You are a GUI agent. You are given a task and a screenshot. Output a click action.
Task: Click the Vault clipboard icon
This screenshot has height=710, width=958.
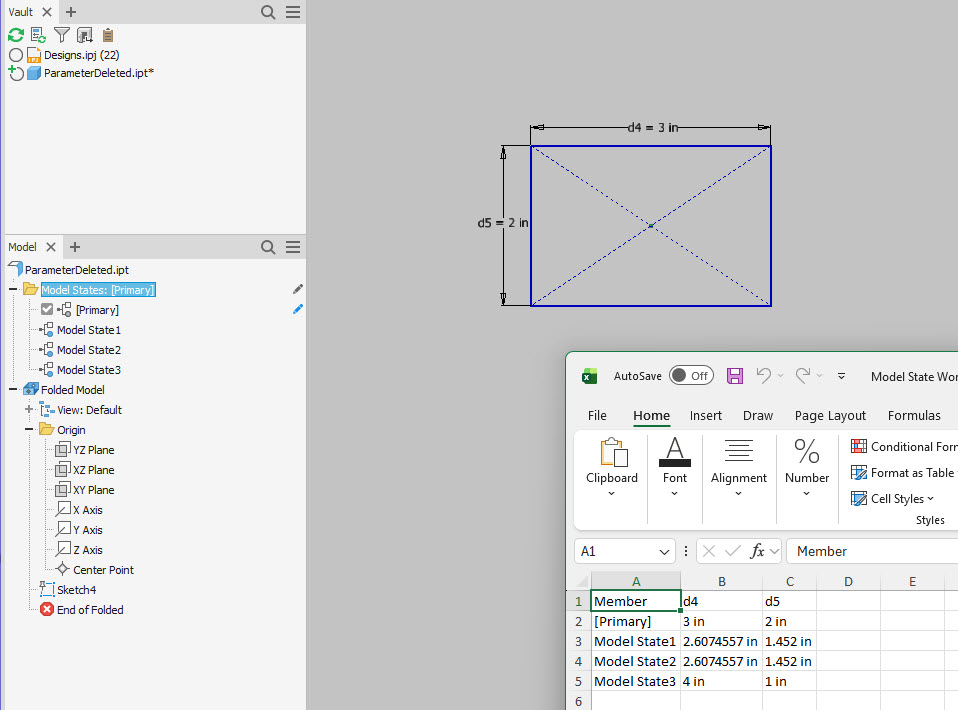click(x=108, y=35)
